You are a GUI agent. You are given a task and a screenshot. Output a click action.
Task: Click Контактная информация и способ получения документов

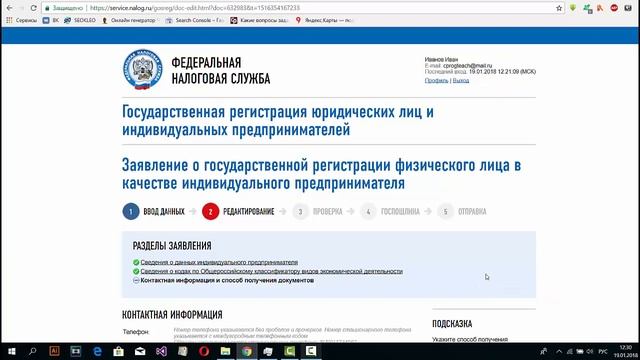click(x=227, y=280)
